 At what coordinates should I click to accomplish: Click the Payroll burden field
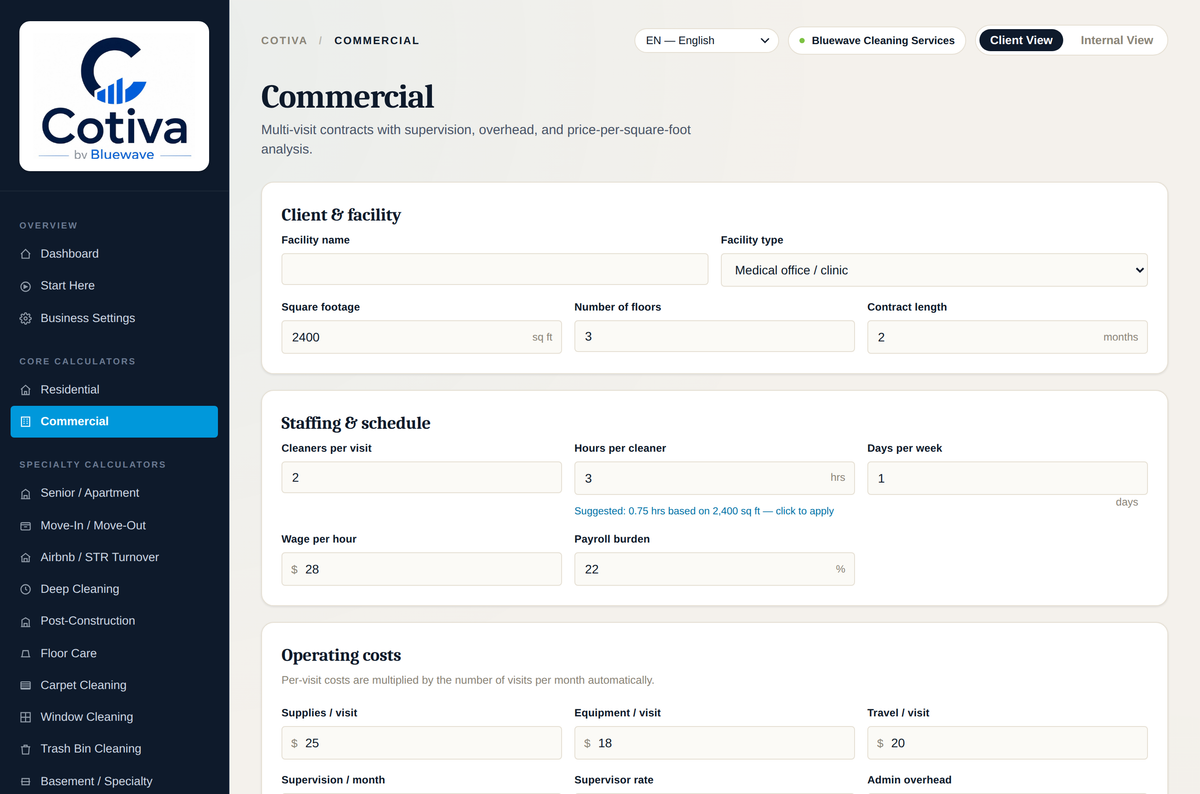pos(714,569)
